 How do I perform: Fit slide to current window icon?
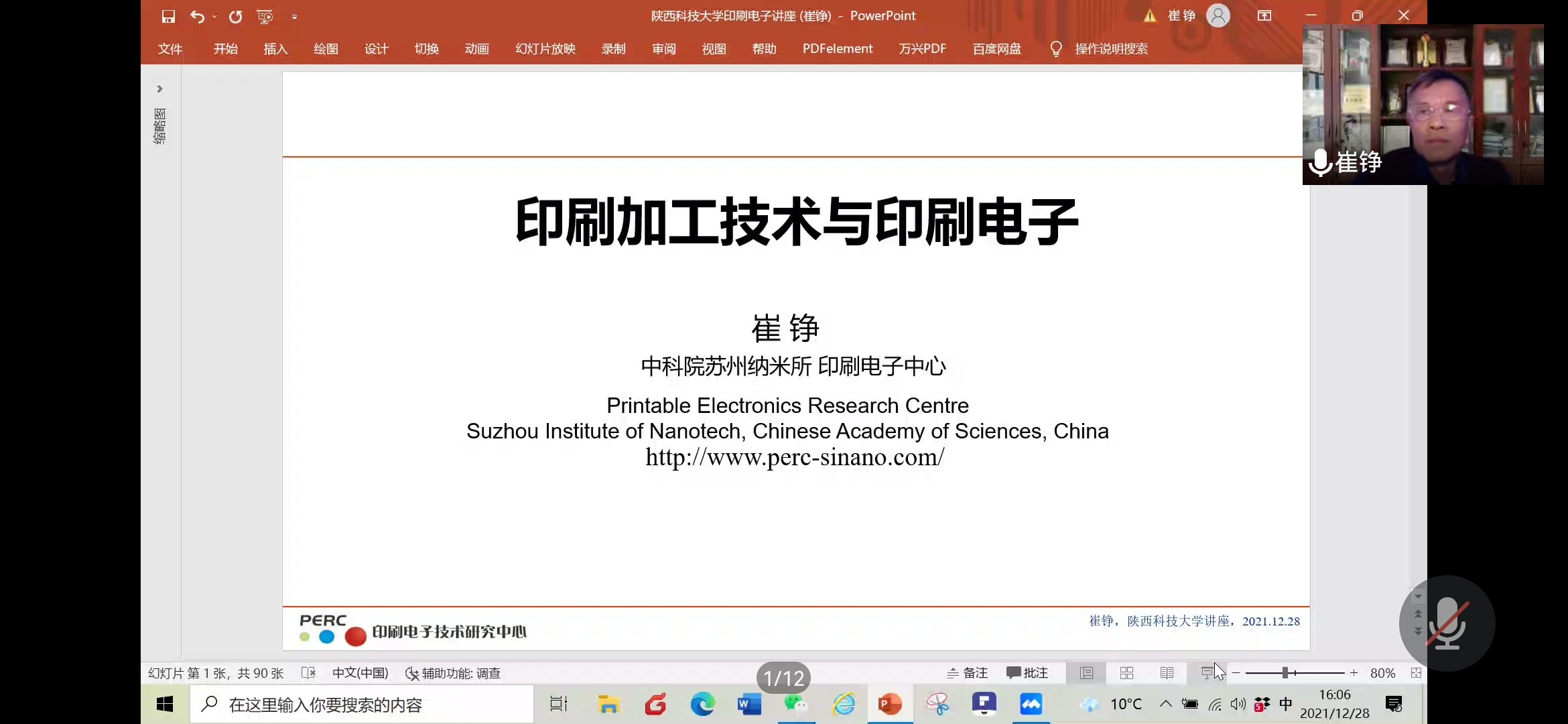[1416, 672]
